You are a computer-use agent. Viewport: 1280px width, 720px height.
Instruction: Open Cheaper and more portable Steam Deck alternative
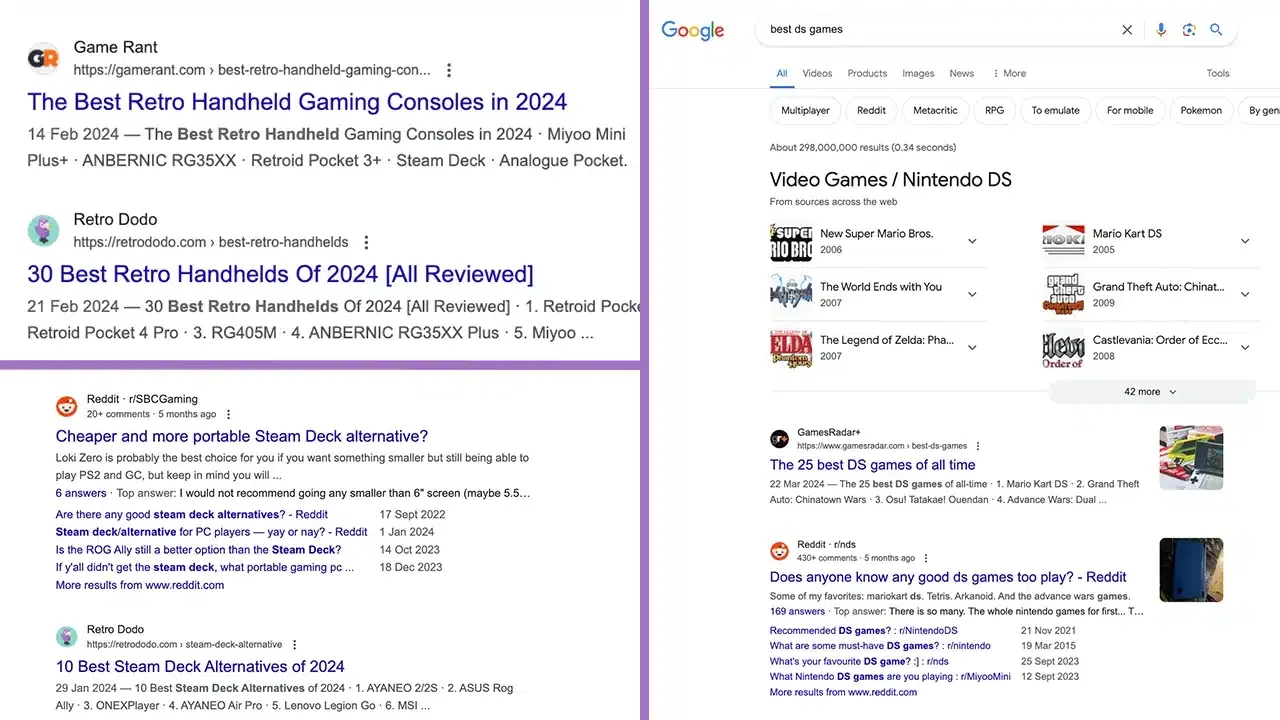(x=242, y=436)
